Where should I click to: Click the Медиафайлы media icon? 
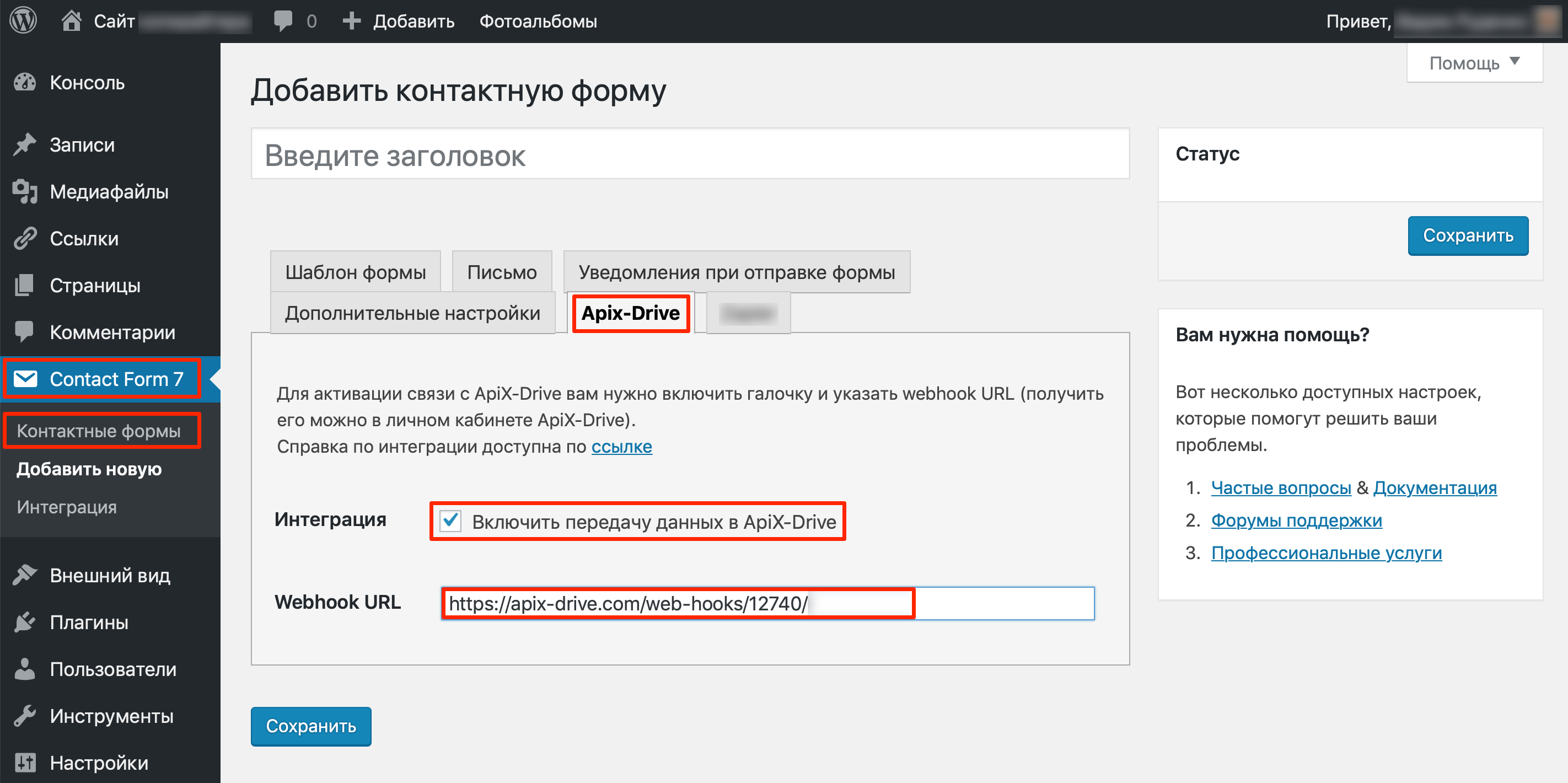click(25, 191)
